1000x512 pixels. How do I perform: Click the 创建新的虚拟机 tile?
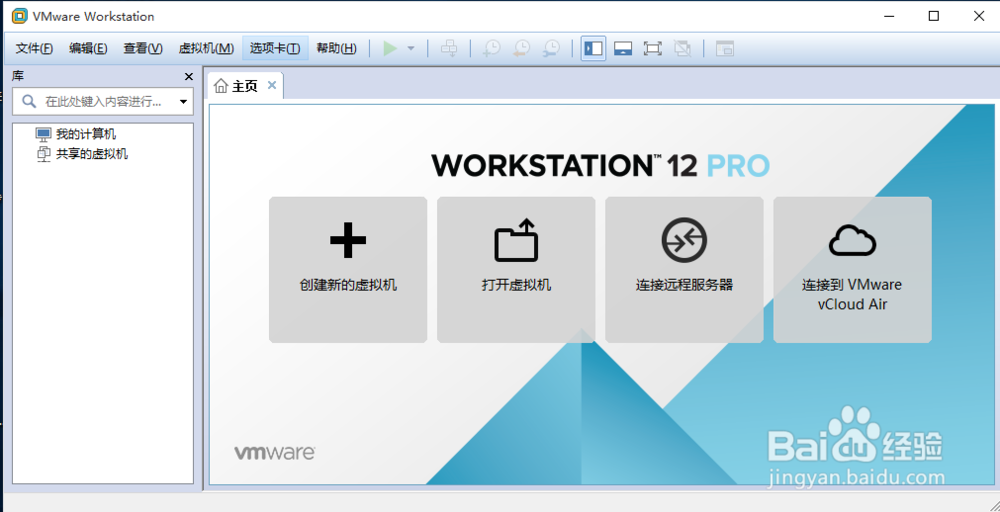pyautogui.click(x=348, y=270)
